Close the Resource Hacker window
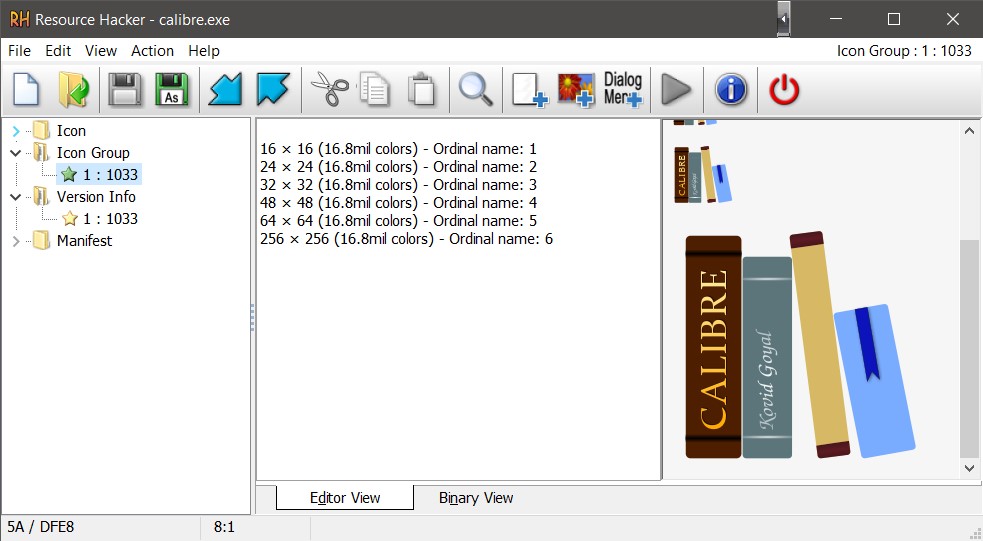The height and width of the screenshot is (541, 983). pyautogui.click(x=953, y=19)
